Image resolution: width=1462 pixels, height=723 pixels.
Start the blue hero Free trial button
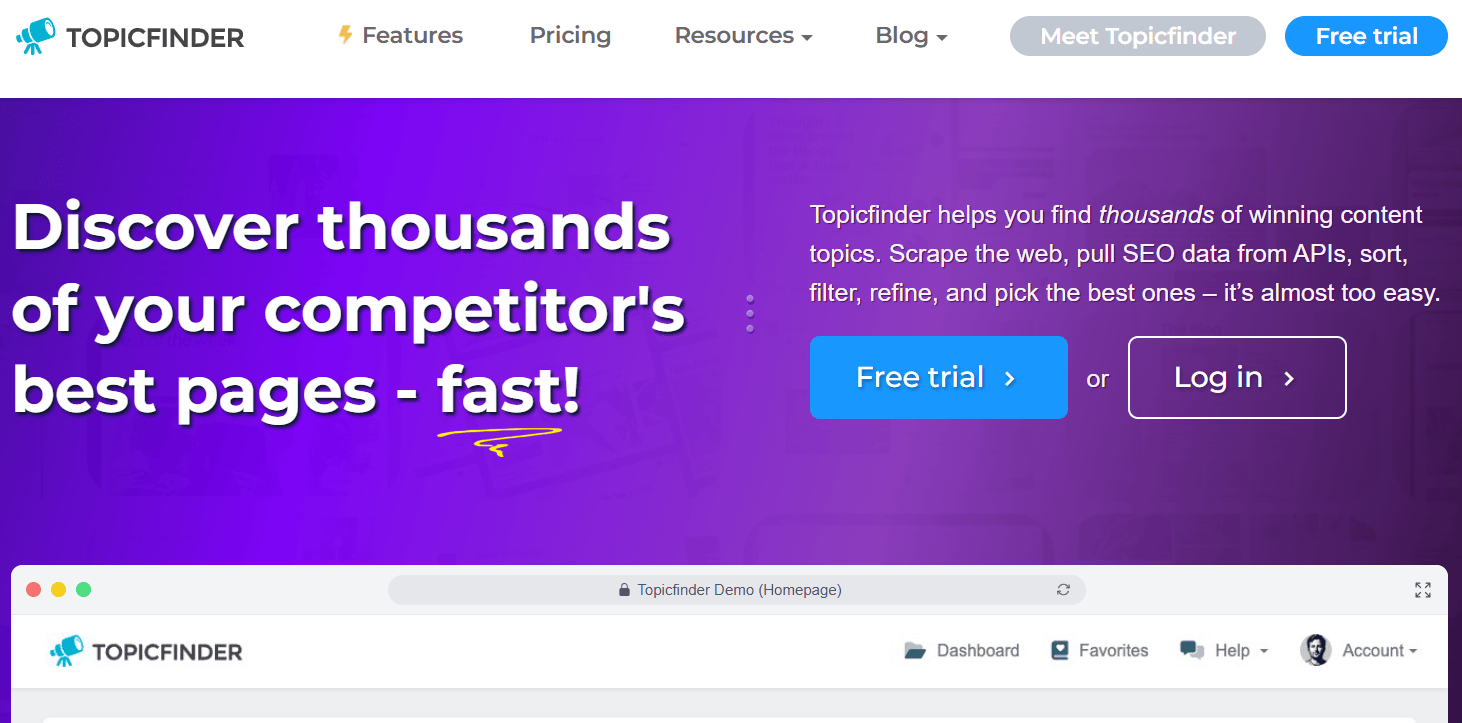pyautogui.click(x=938, y=377)
